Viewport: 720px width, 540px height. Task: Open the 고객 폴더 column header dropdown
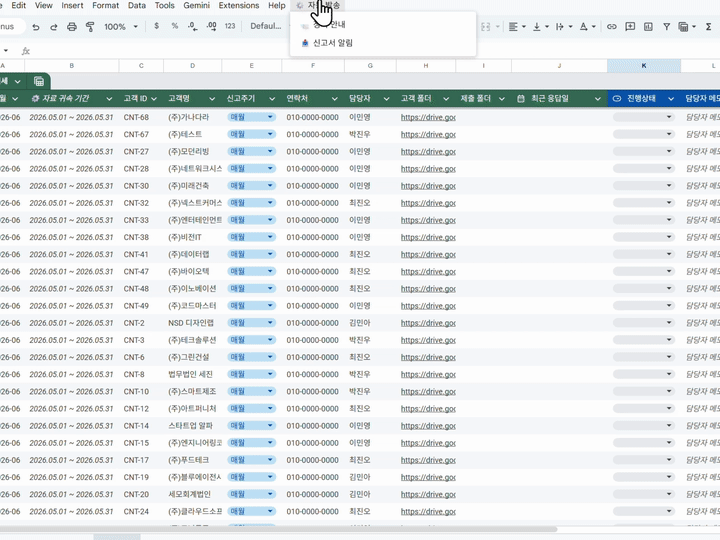pyautogui.click(x=446, y=99)
